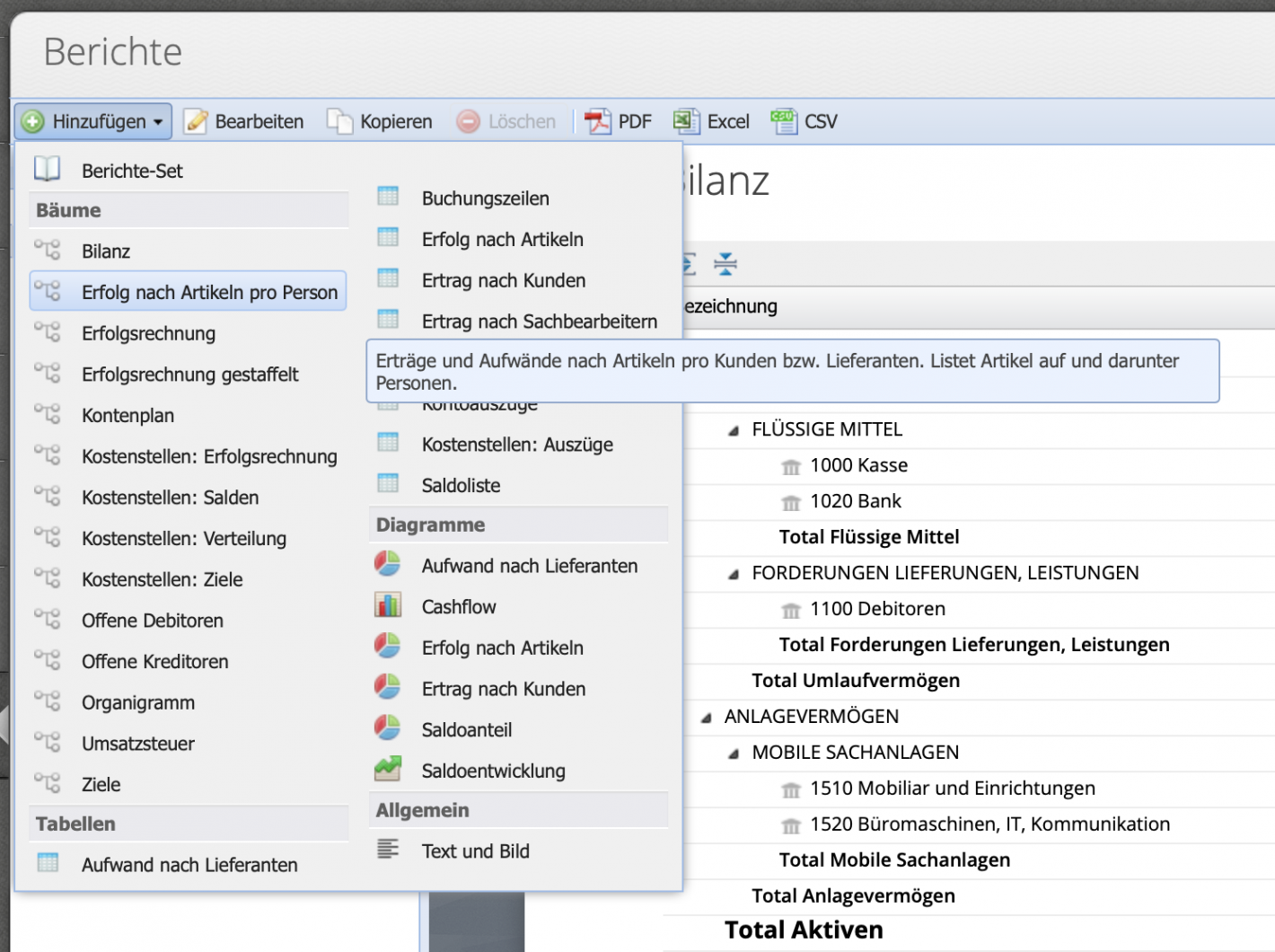Open the Hinzufügen dropdown arrow
Screen dimensions: 1275x952
click(157, 120)
